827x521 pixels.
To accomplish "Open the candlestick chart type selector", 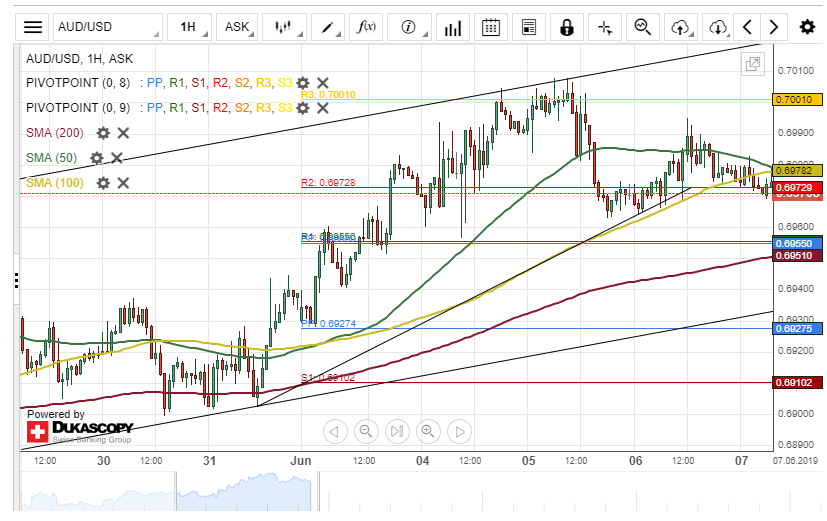I will 283,27.
